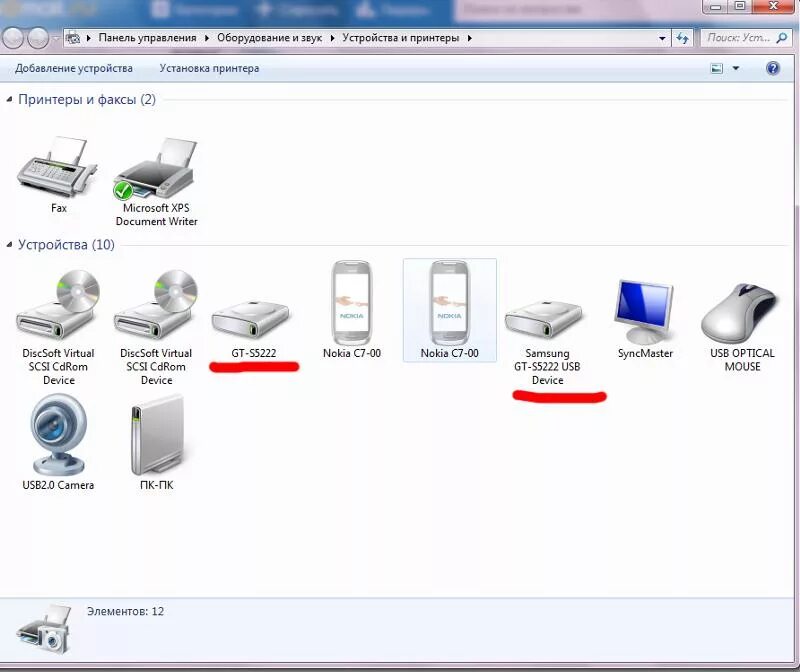This screenshot has height=672, width=800.
Task: Navigate to Оборудование и звук breadcrumb
Action: pos(269,38)
